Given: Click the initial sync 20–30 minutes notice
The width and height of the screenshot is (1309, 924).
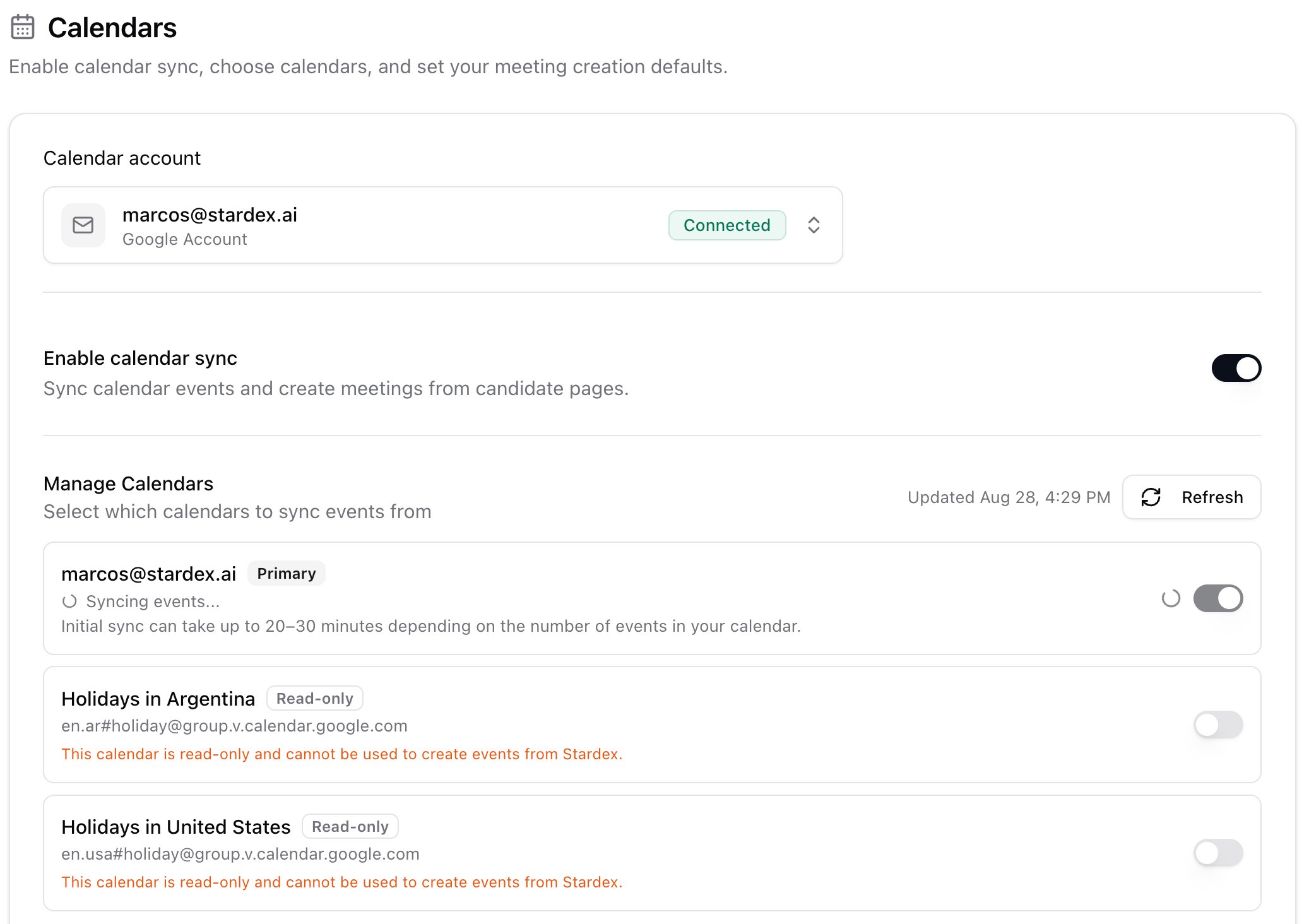Looking at the screenshot, I should (x=431, y=626).
